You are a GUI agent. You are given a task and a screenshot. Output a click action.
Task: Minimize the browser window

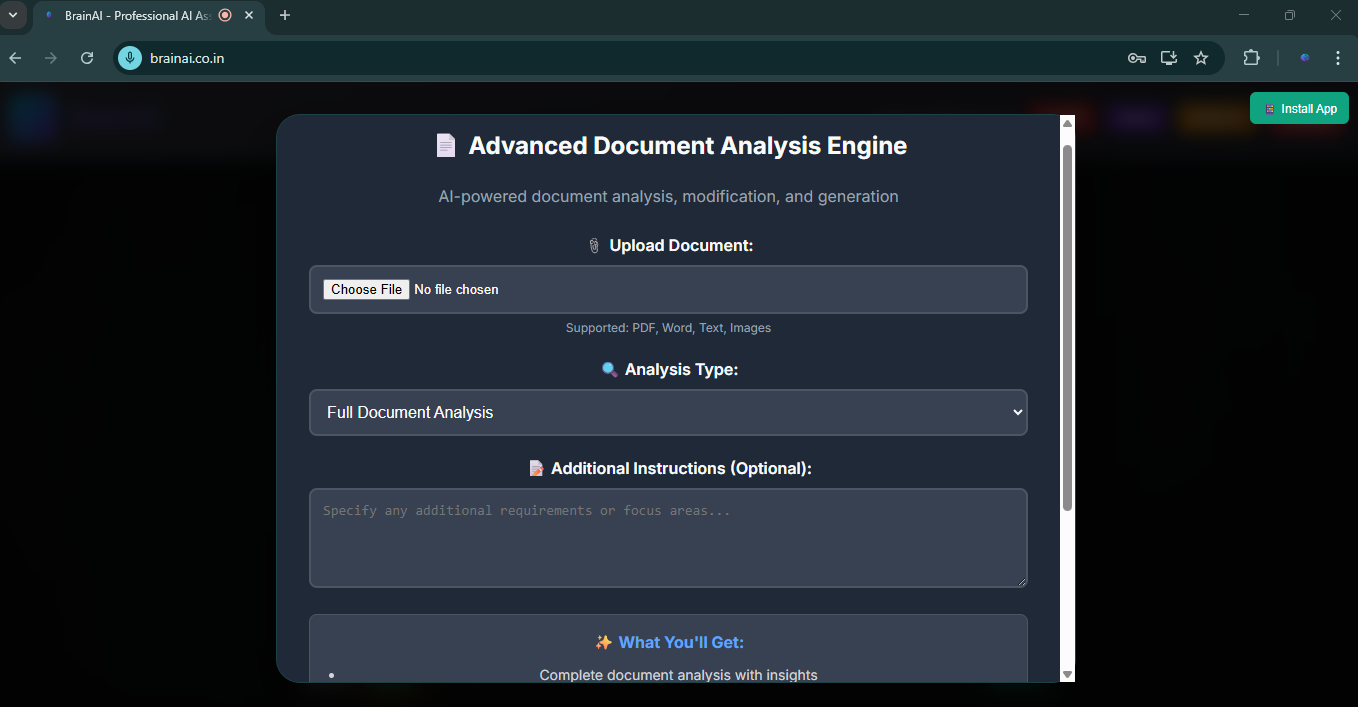(x=1244, y=15)
